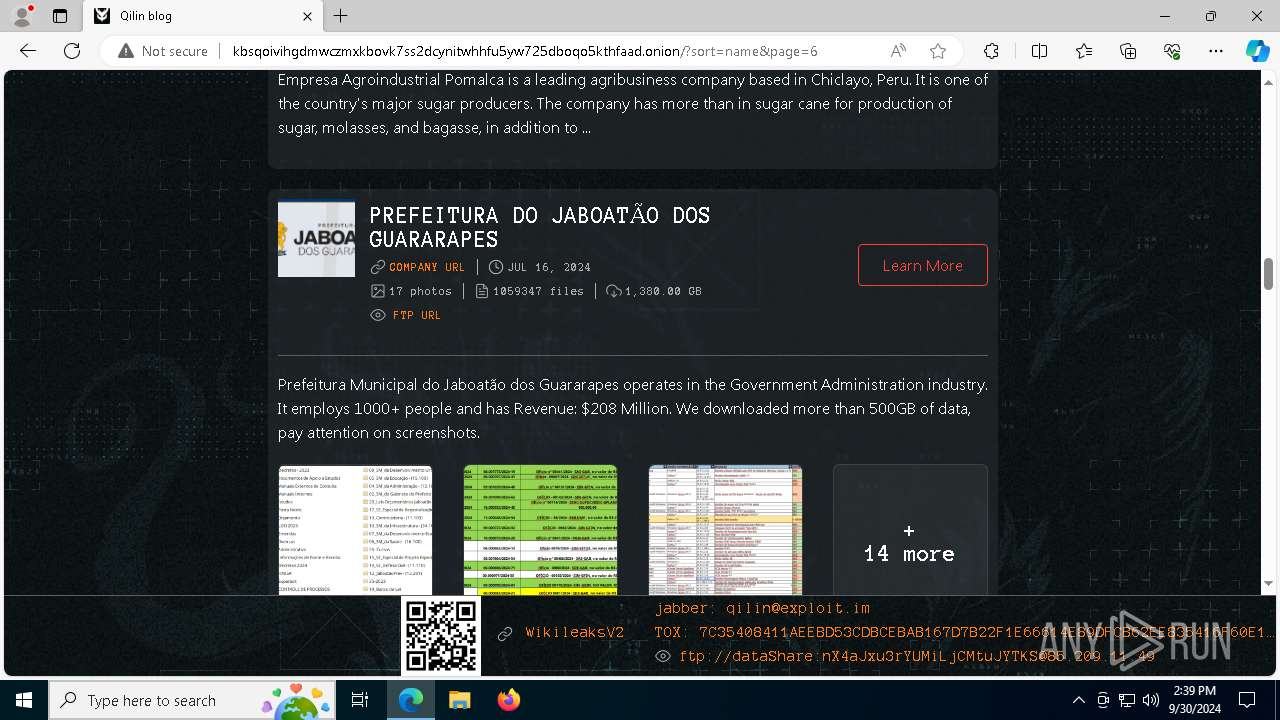Click the TOX ID text in footer
Screen dimensions: 1280x720
coord(965,632)
